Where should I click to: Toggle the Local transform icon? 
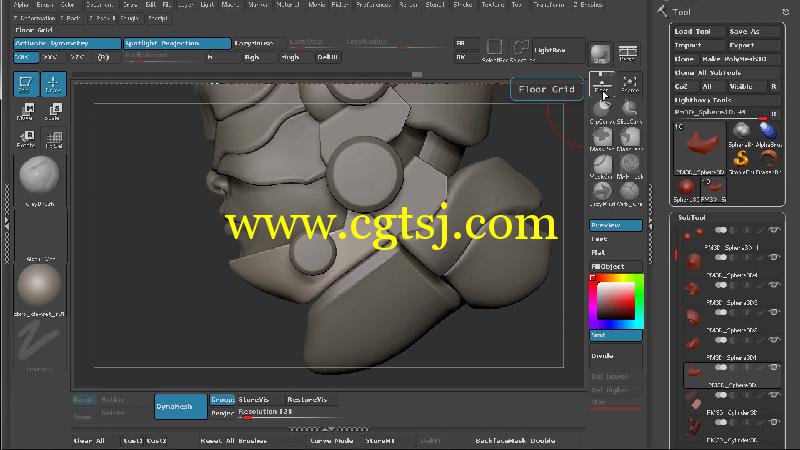tap(53, 139)
